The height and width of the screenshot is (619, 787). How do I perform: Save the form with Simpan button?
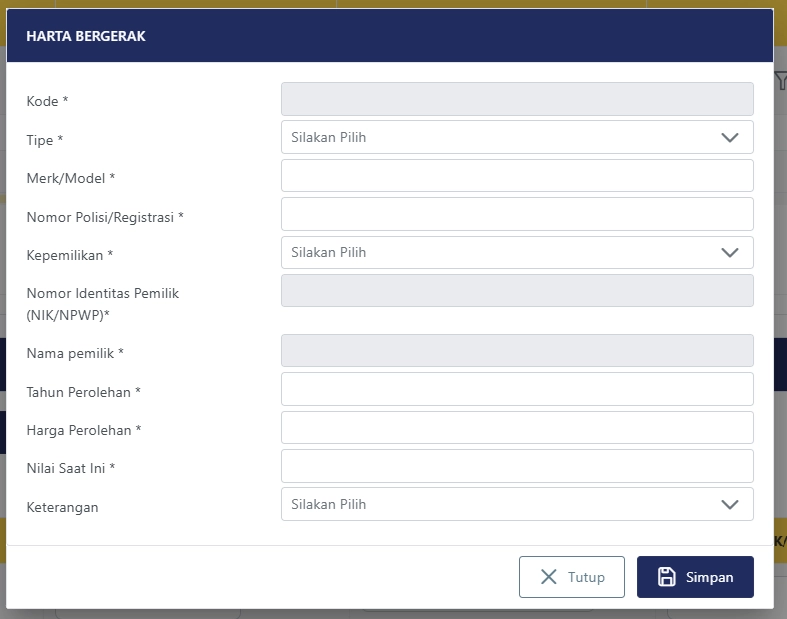coord(695,577)
